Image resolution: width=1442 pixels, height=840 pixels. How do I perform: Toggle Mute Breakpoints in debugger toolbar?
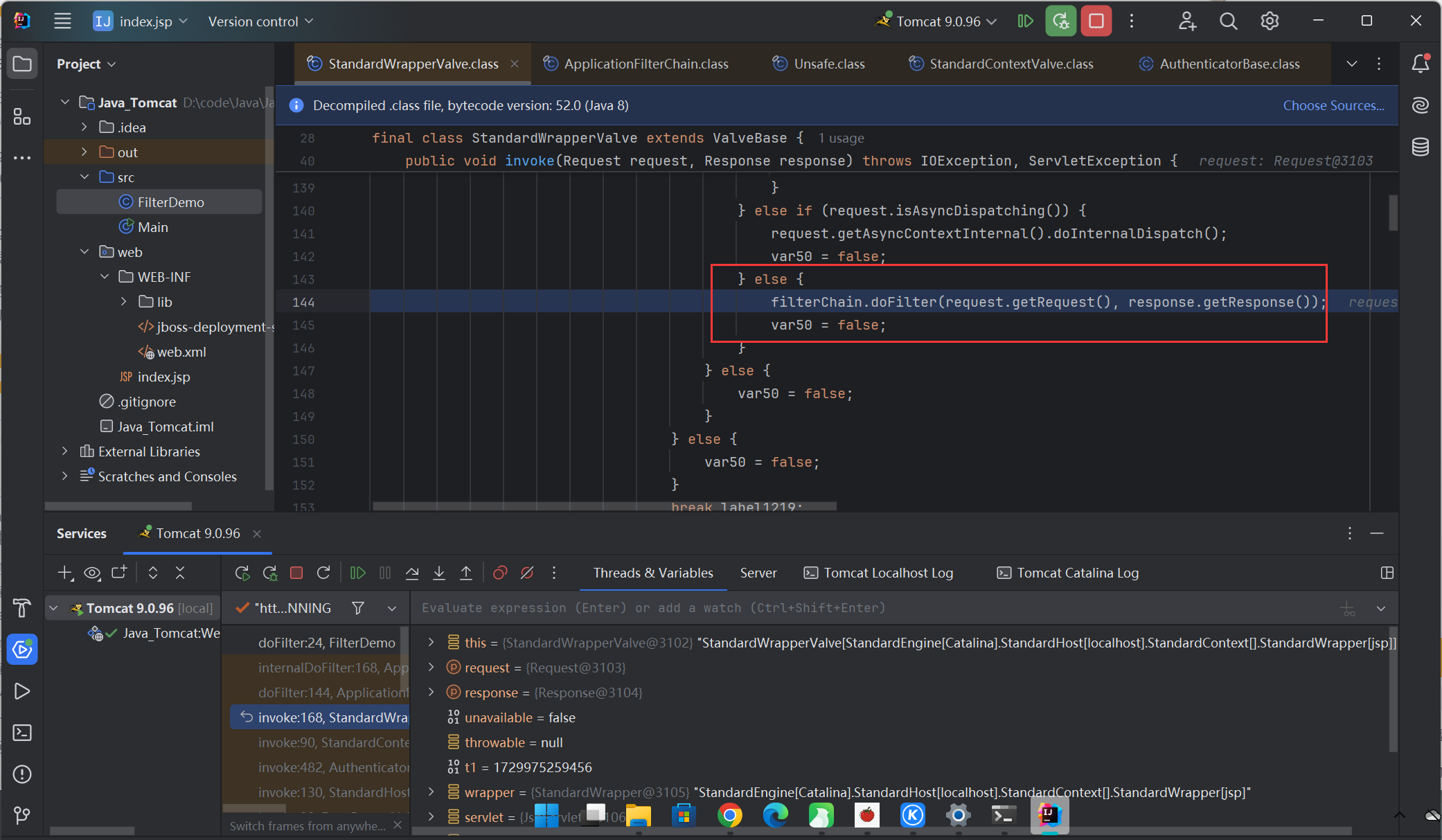(527, 573)
